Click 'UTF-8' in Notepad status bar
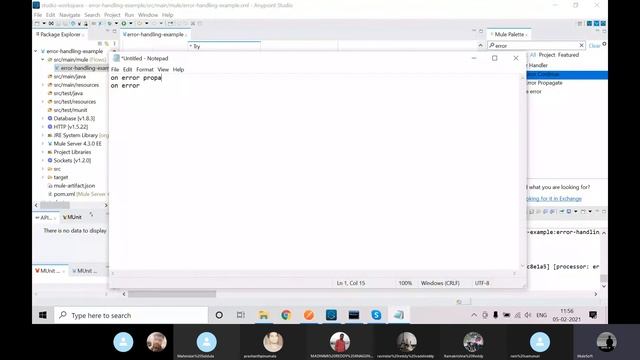The width and height of the screenshot is (640, 360). [482, 283]
